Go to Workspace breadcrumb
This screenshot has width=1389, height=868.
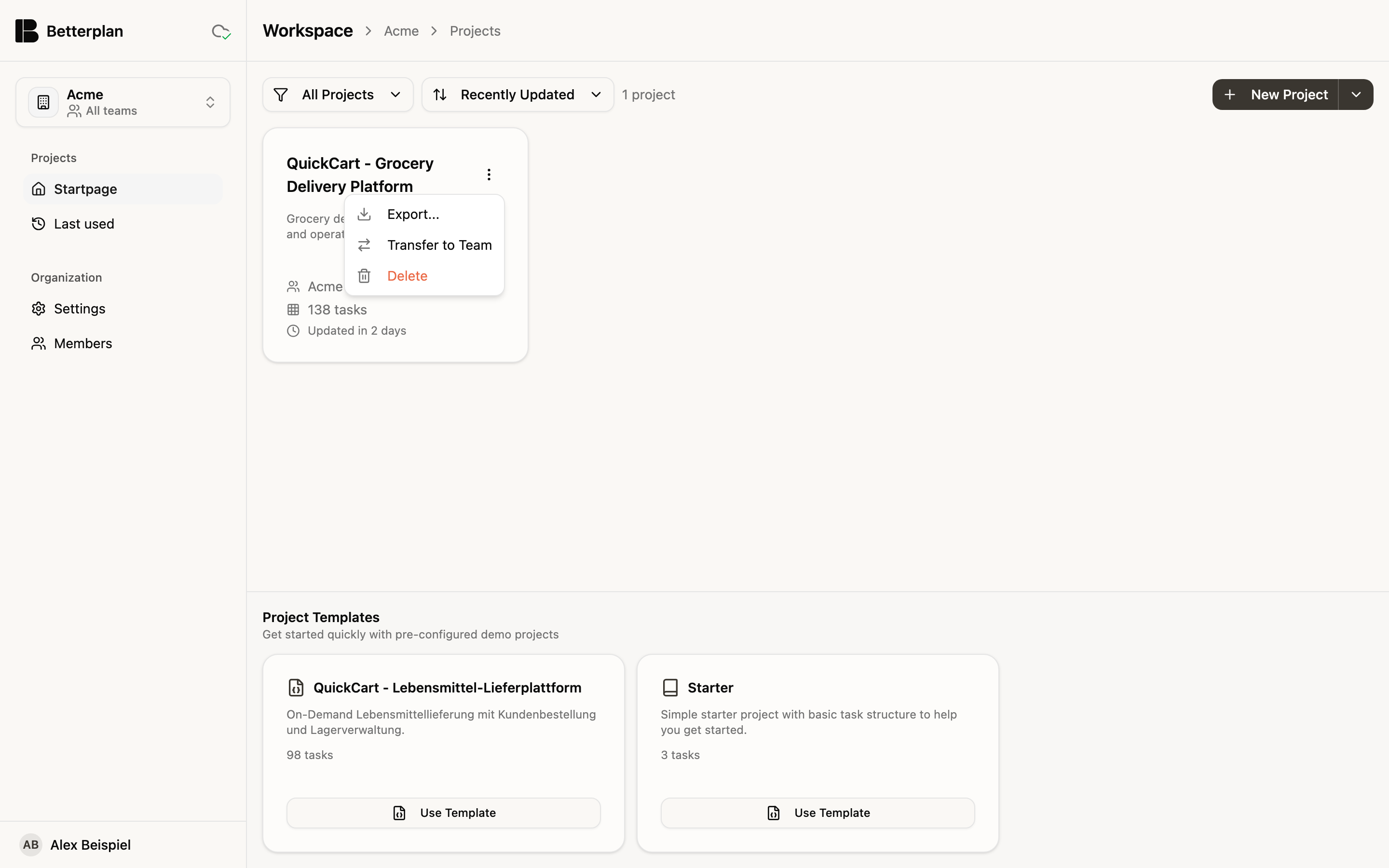pos(308,31)
